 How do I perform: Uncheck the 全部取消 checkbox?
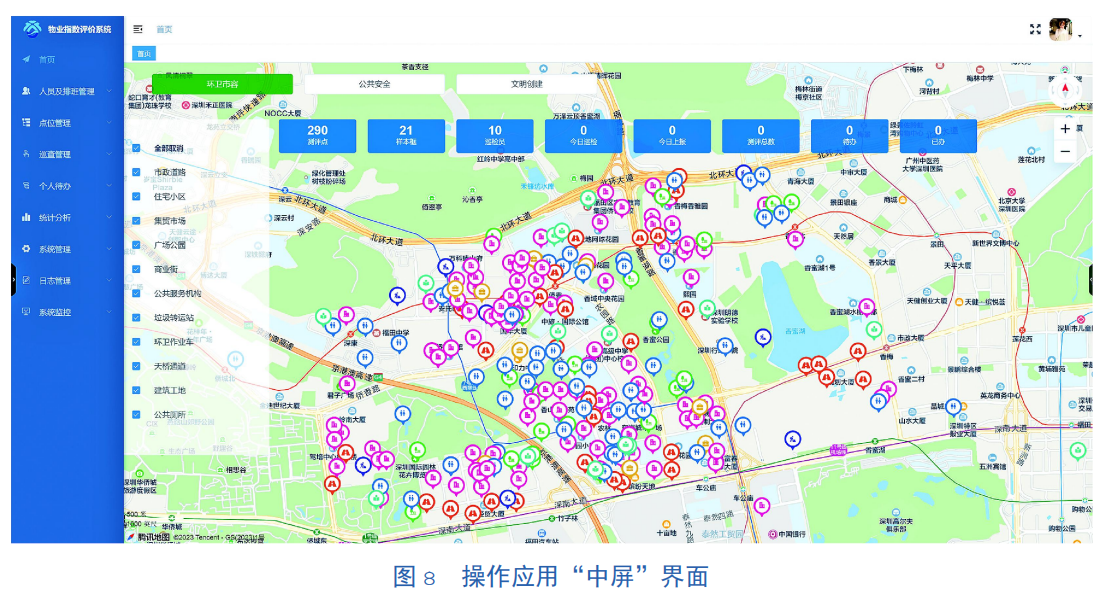(137, 148)
